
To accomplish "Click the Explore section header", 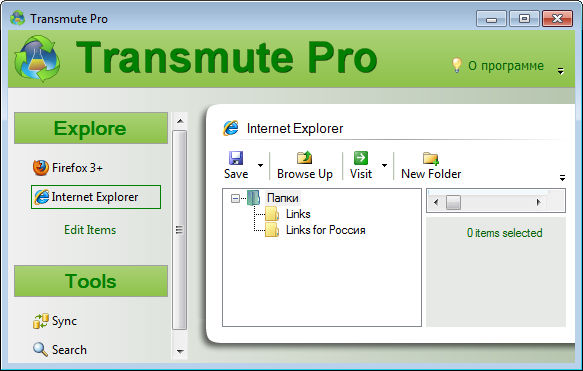I will coord(91,128).
